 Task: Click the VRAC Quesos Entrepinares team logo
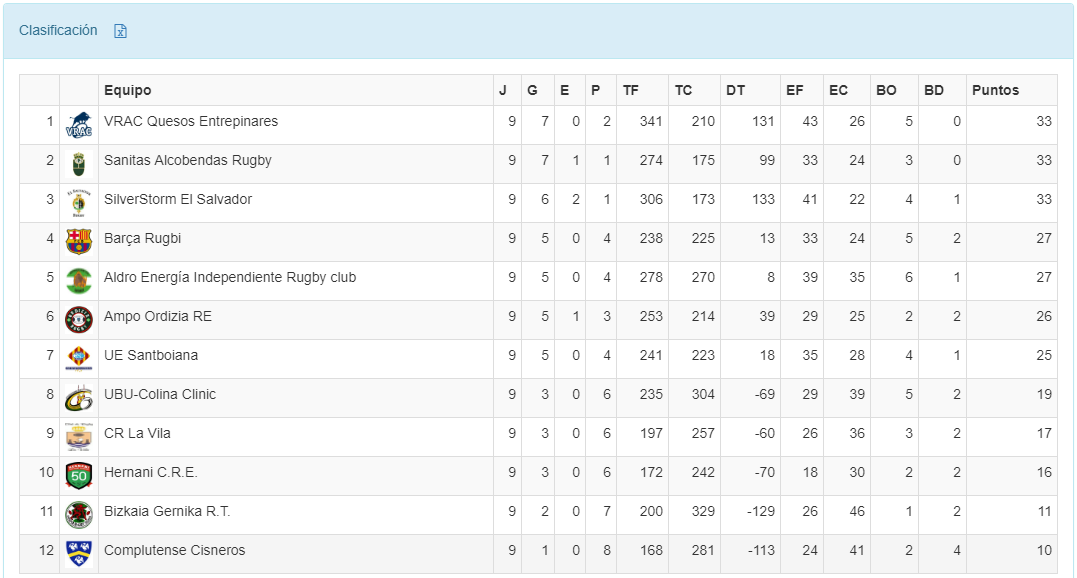pyautogui.click(x=78, y=125)
